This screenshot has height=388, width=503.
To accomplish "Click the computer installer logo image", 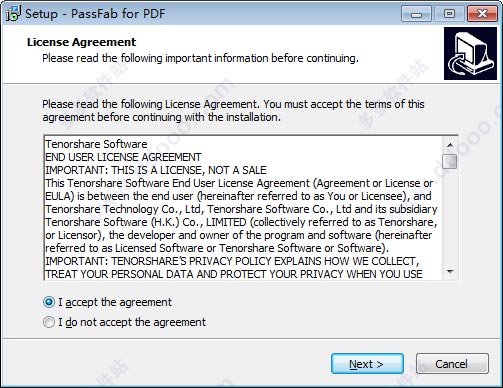I will click(470, 54).
